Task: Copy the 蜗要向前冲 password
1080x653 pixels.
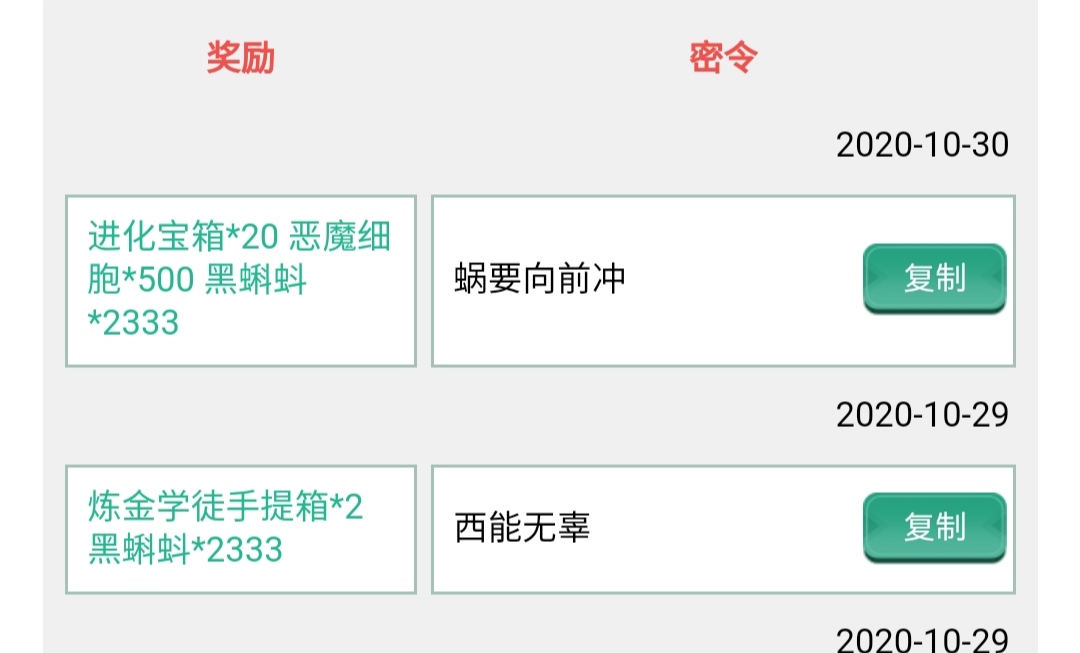Action: (x=934, y=278)
